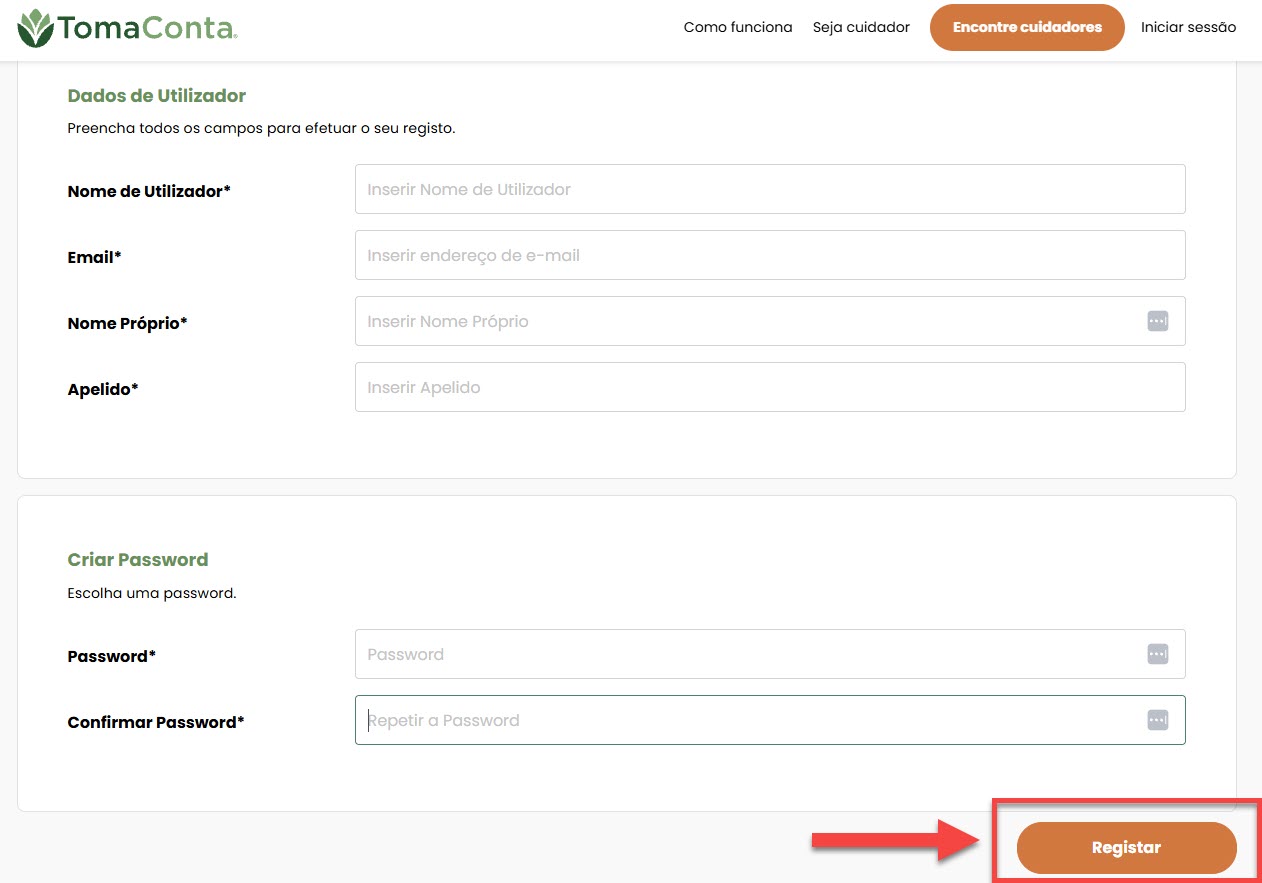Click the Preencha todos os campos instruction text
This screenshot has height=883, width=1262.
(261, 129)
